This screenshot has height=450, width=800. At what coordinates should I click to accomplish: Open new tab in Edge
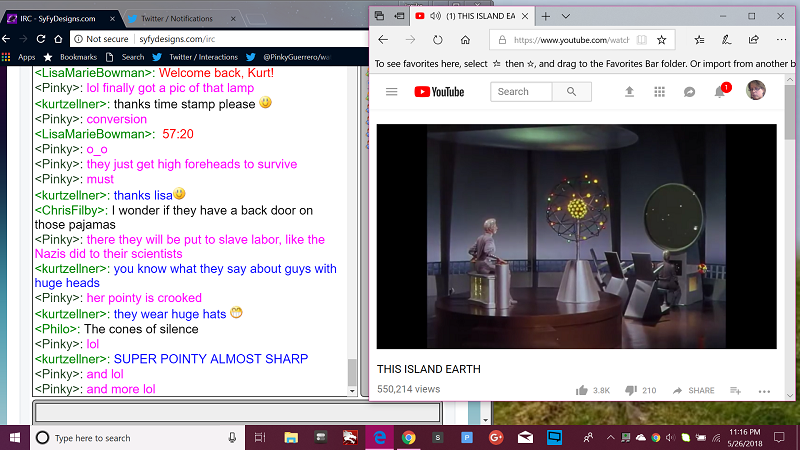pyautogui.click(x=545, y=16)
